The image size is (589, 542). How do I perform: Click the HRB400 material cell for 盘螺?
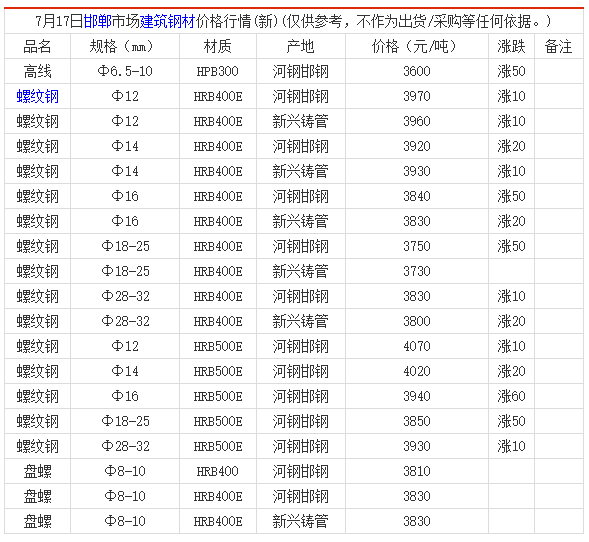(x=217, y=471)
